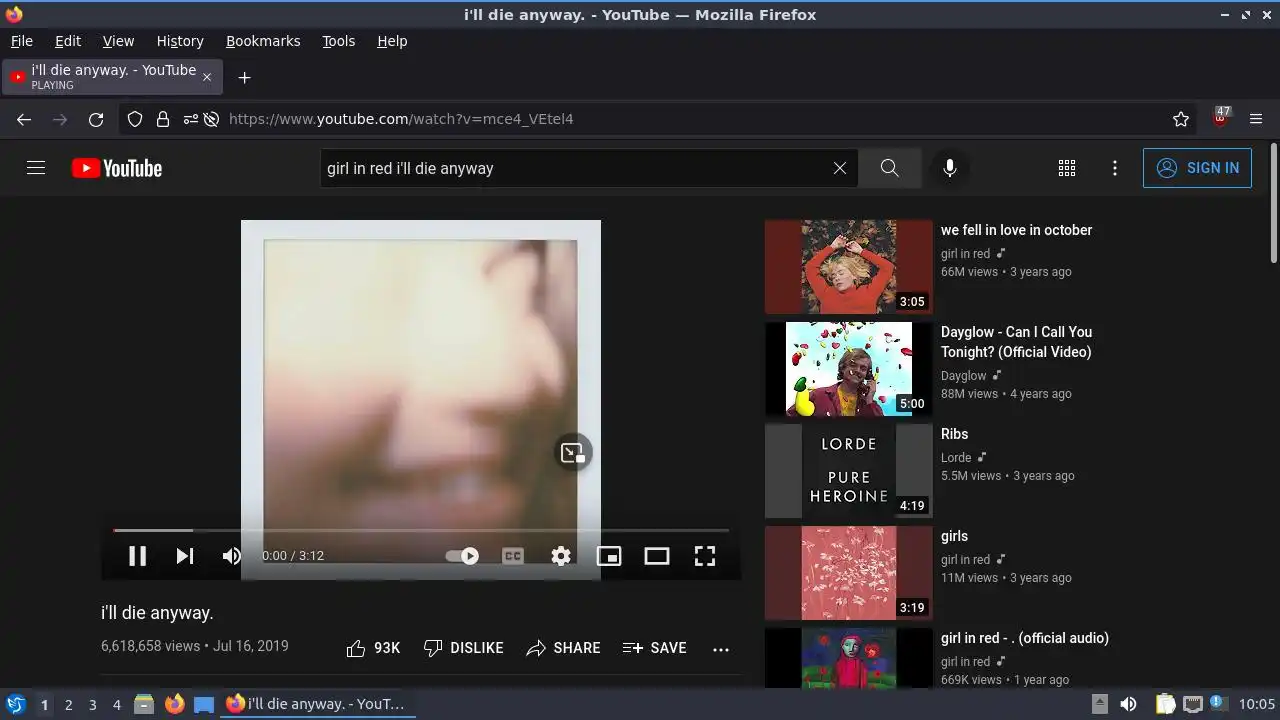The width and height of the screenshot is (1280, 720).
Task: Clear the search text with the X
Action: pyautogui.click(x=840, y=168)
